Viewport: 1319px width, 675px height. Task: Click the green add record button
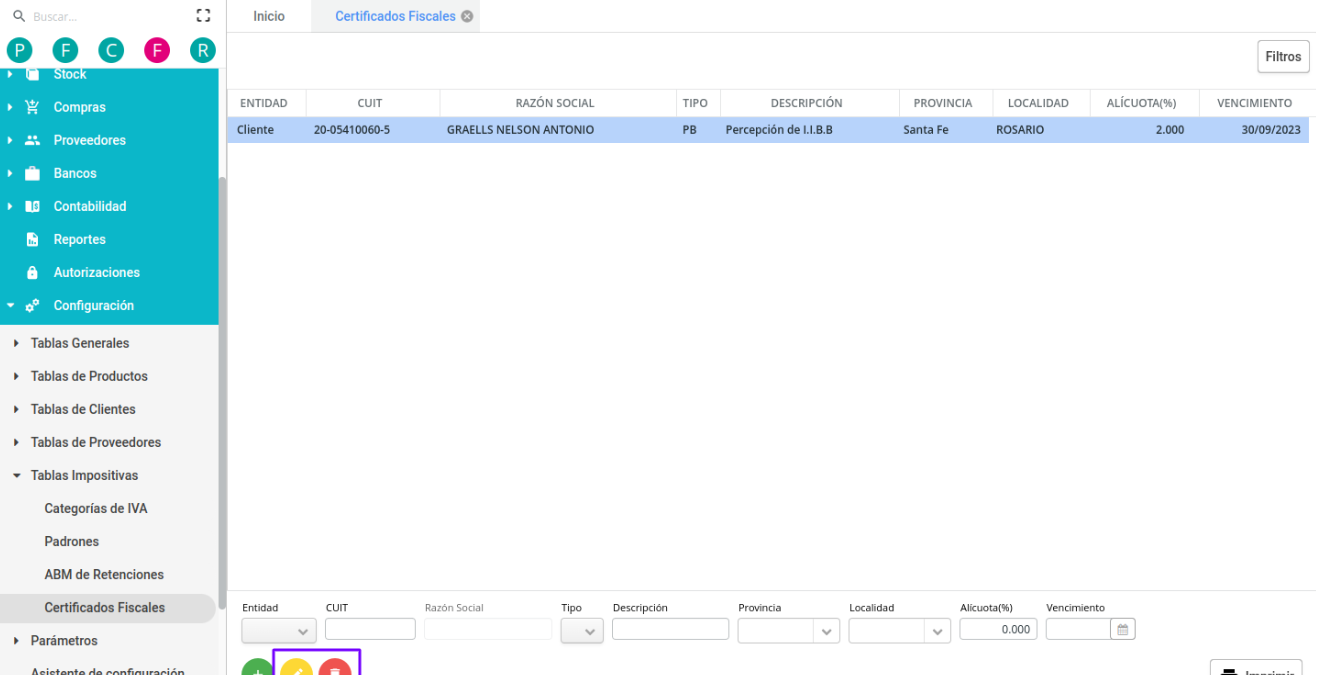(257, 667)
